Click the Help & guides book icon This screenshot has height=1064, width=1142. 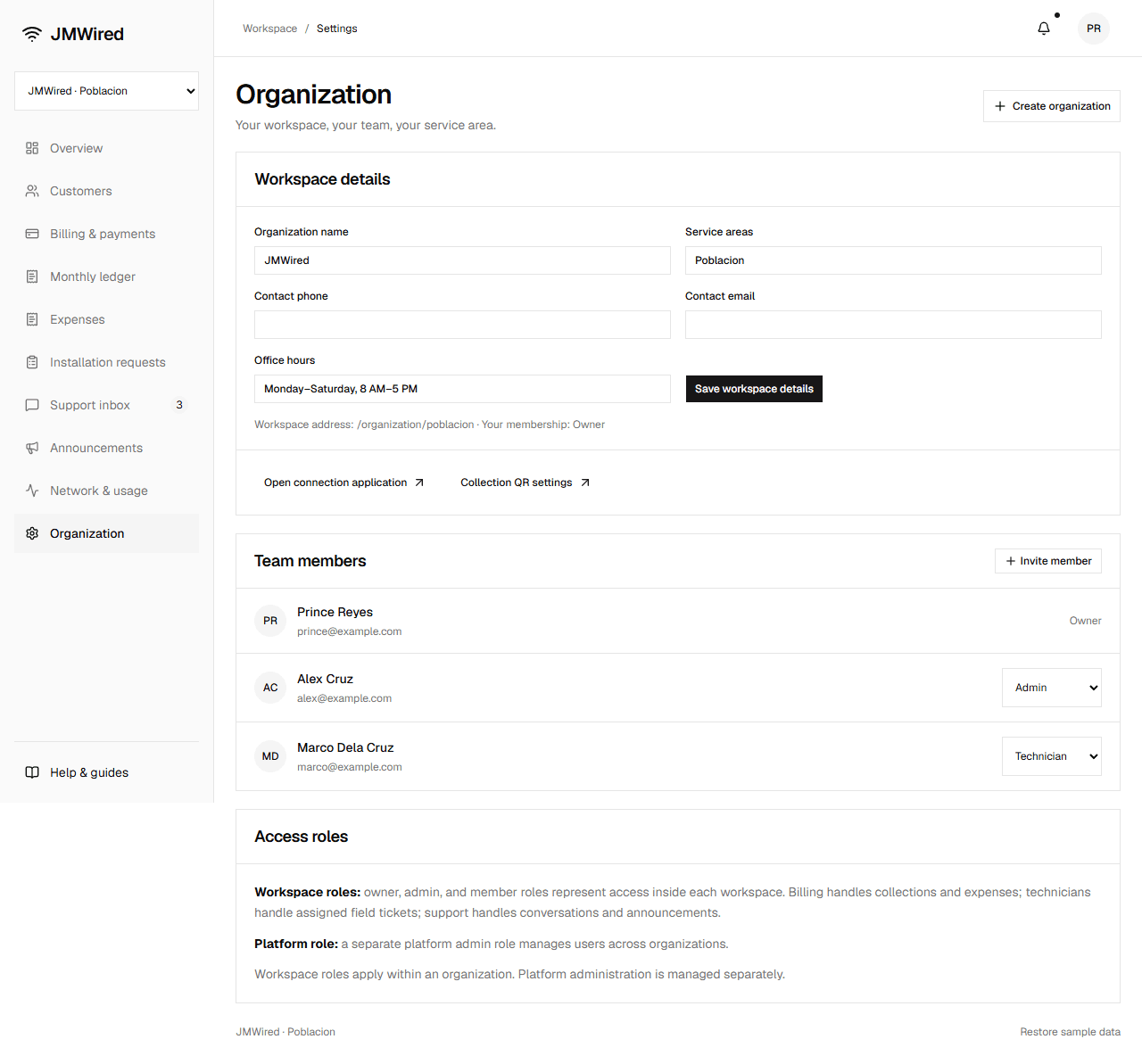click(x=32, y=772)
